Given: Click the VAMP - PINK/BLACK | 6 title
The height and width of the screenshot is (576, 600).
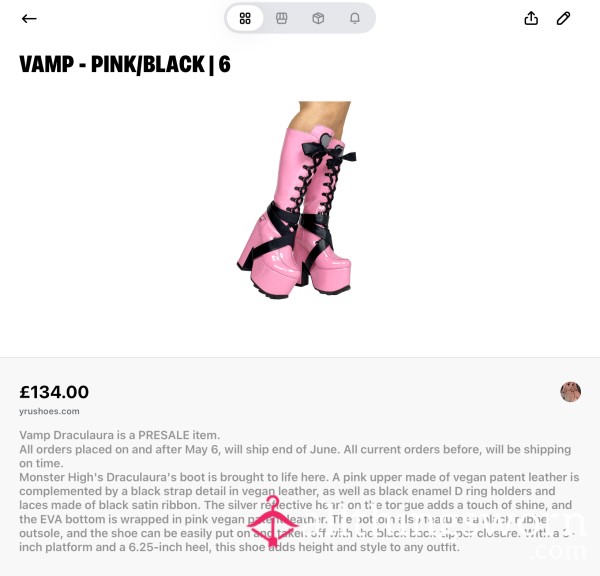Looking at the screenshot, I should (x=125, y=64).
